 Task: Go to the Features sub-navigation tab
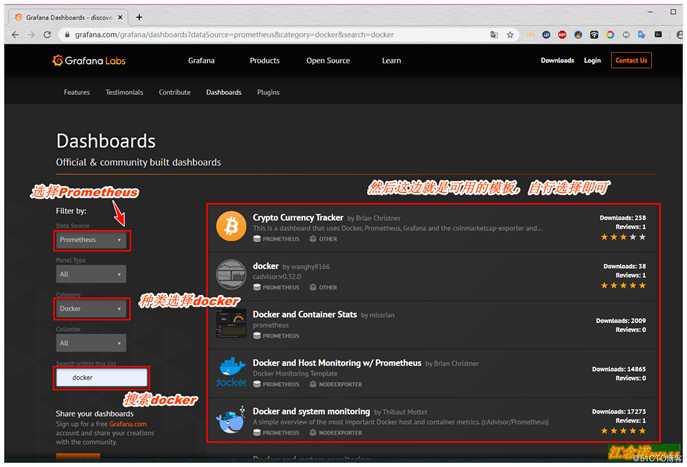pos(77,92)
